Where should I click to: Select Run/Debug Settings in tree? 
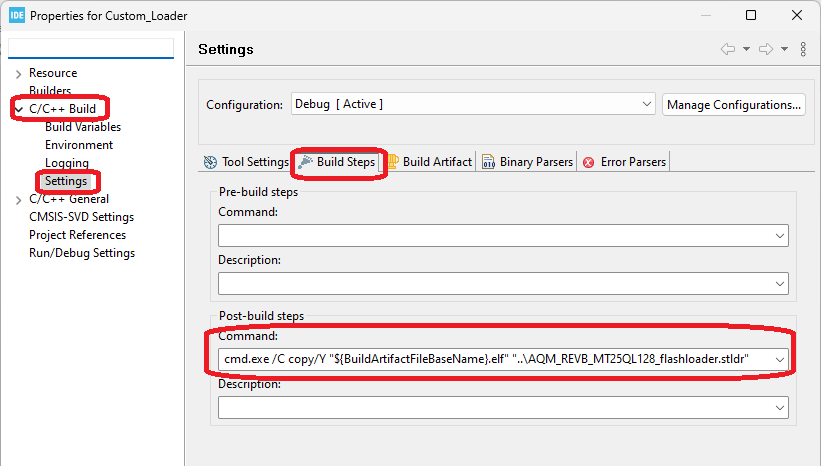click(82, 253)
